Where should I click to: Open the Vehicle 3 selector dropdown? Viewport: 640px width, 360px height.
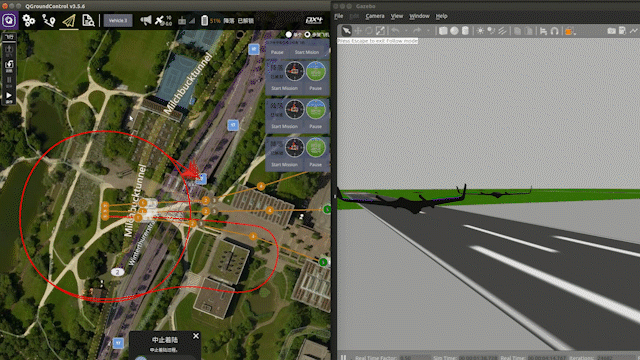pyautogui.click(x=118, y=20)
